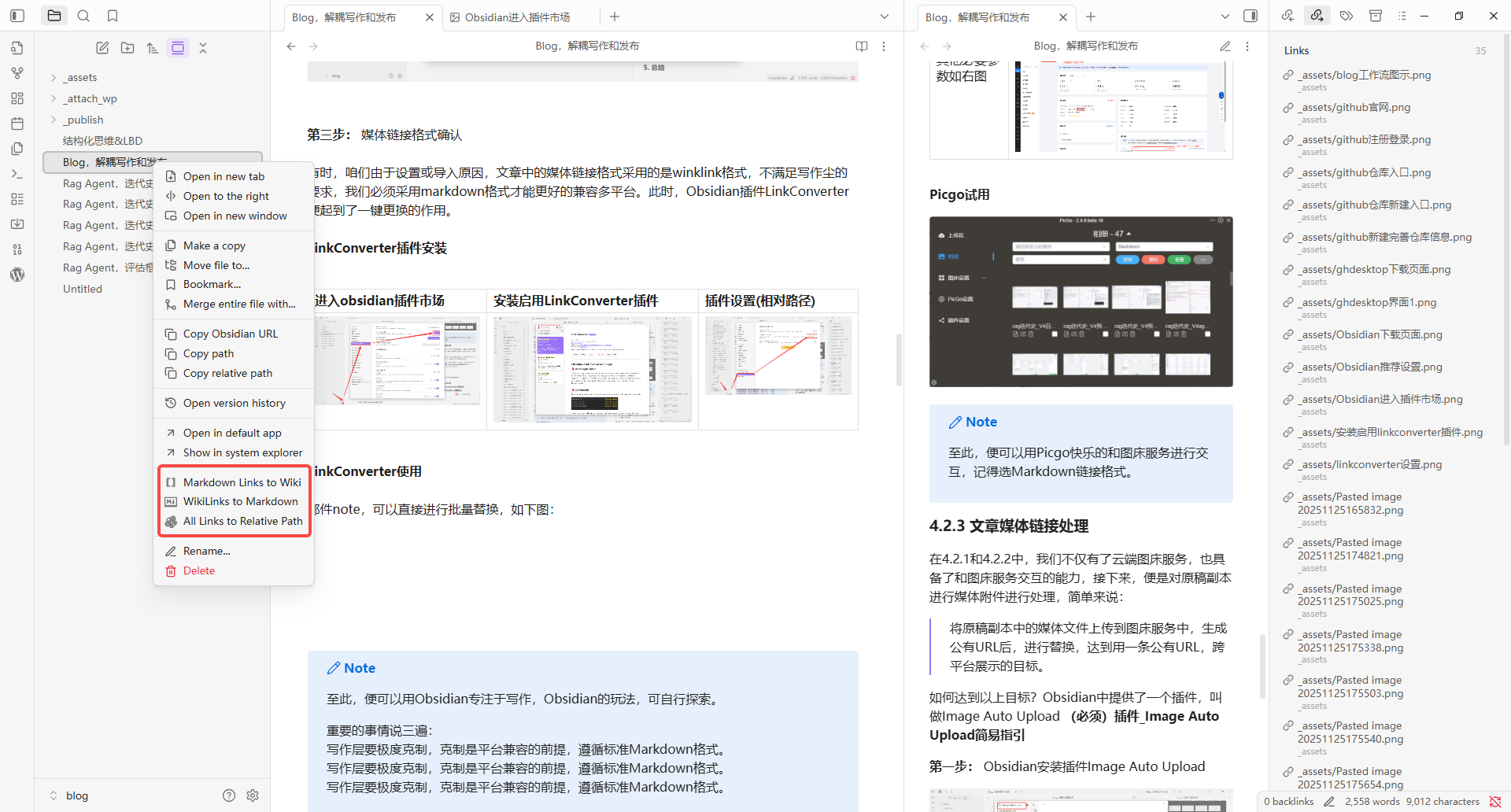The height and width of the screenshot is (812, 1511).
Task: Toggle the left sidebar
Action: pyautogui.click(x=17, y=15)
